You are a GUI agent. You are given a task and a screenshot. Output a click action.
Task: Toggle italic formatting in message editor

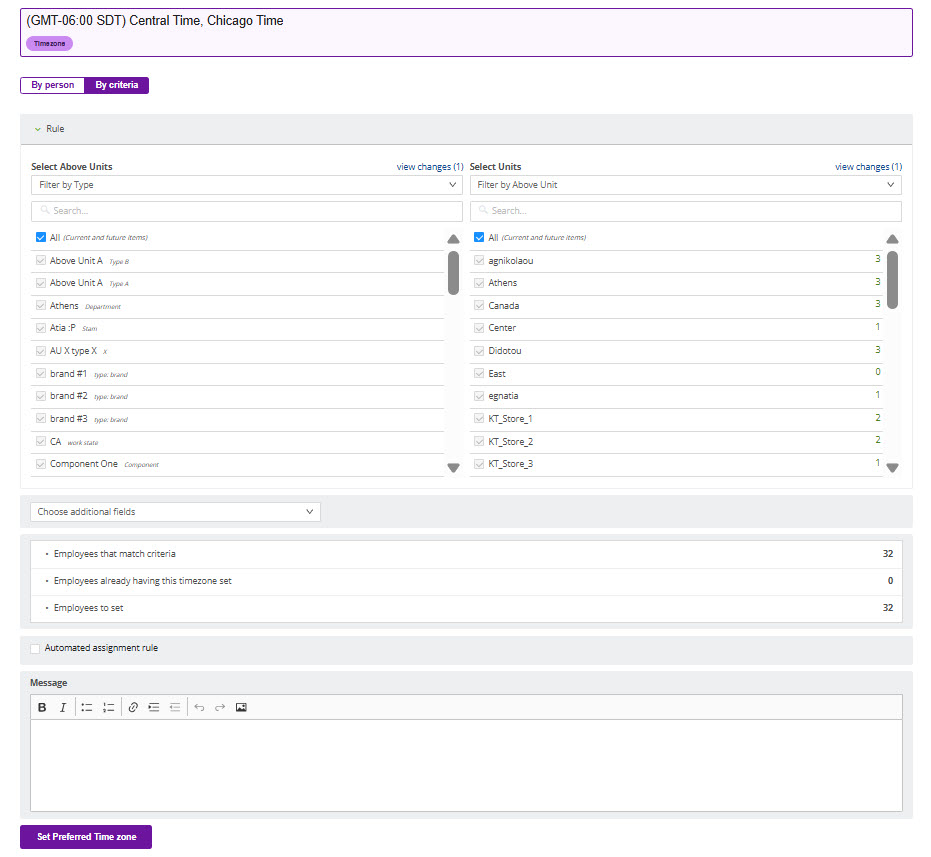62,707
